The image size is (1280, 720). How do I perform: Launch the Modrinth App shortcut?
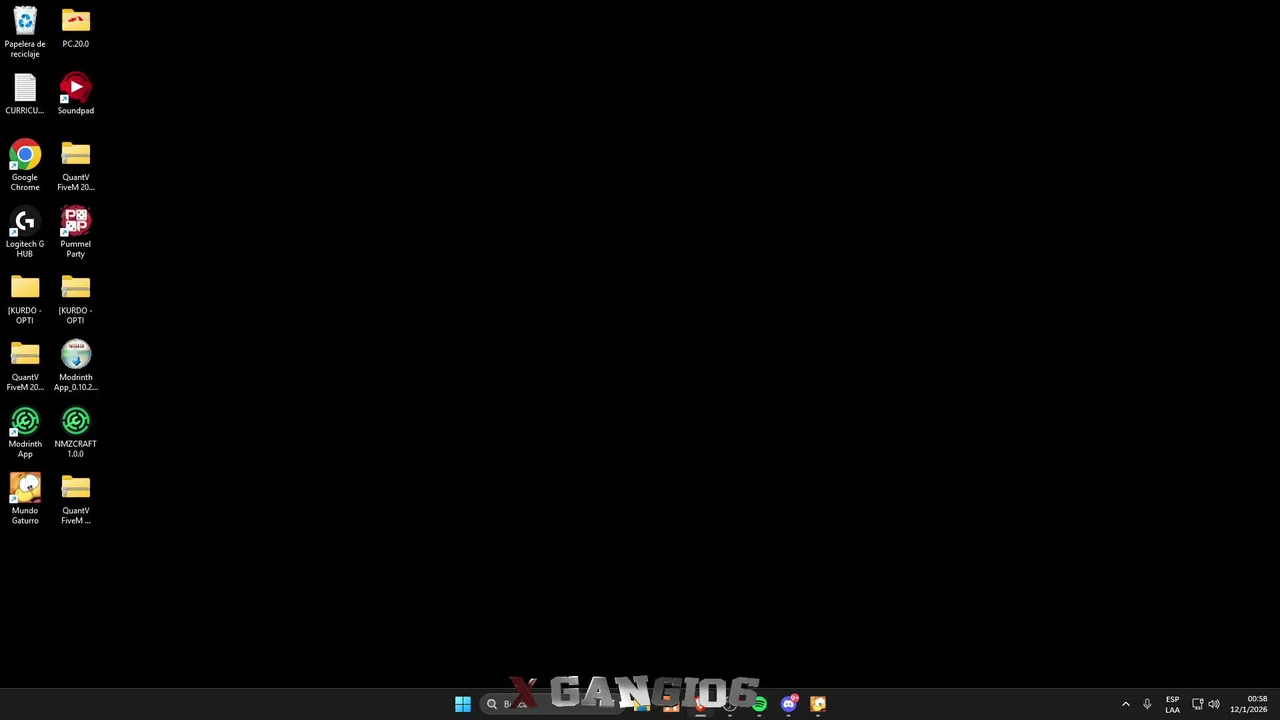pos(25,433)
